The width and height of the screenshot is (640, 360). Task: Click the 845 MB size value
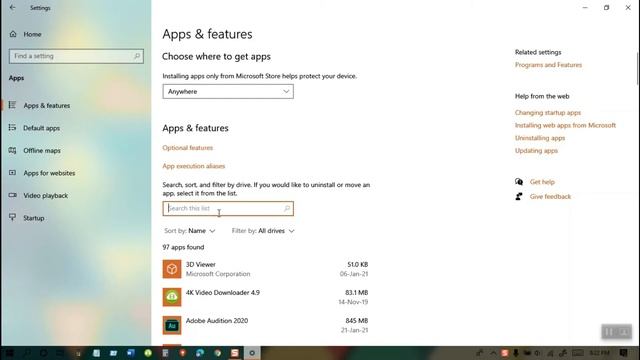tap(357, 321)
